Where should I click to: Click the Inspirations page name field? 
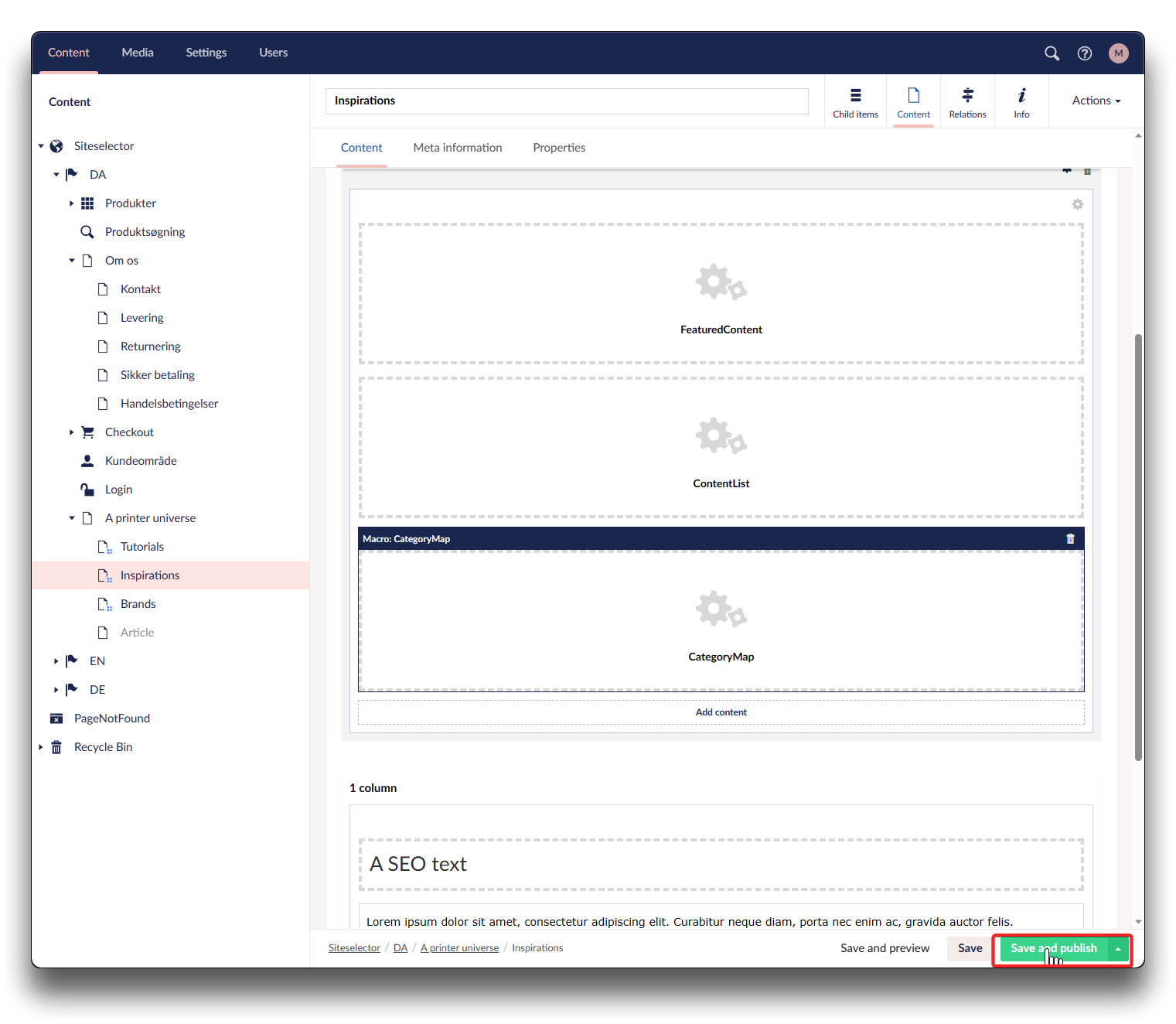click(566, 101)
